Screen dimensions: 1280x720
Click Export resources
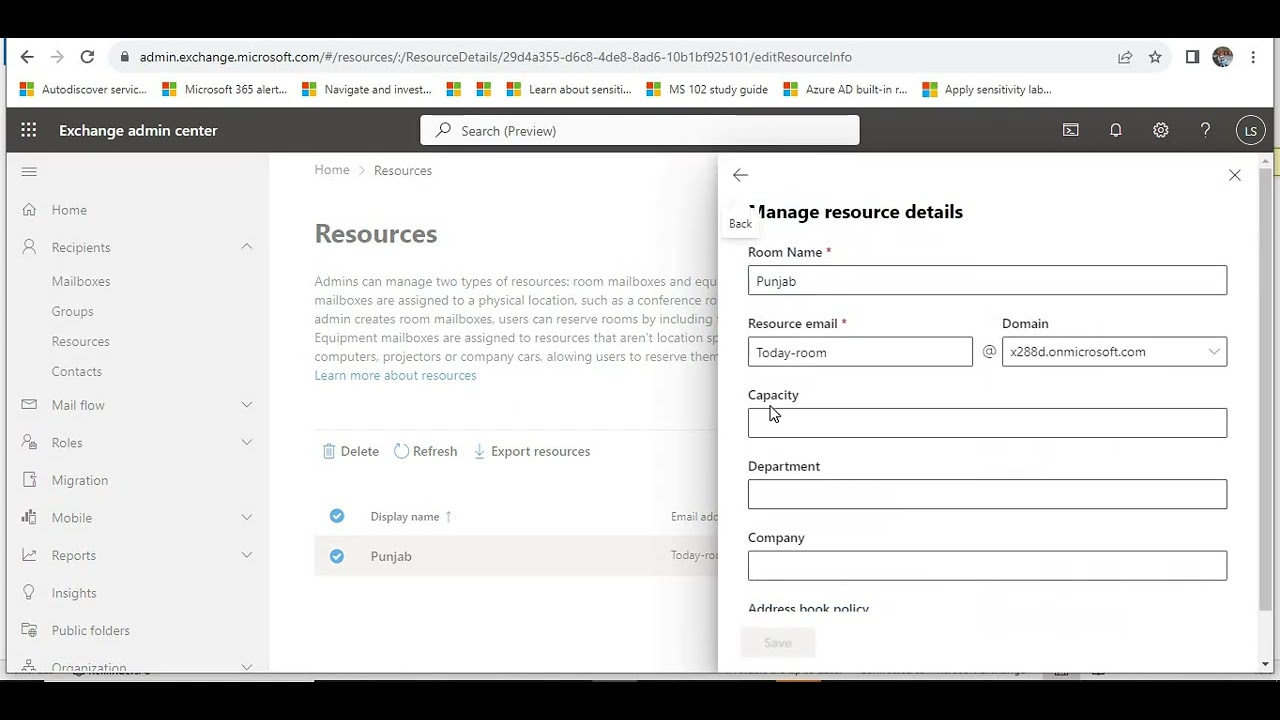(532, 451)
